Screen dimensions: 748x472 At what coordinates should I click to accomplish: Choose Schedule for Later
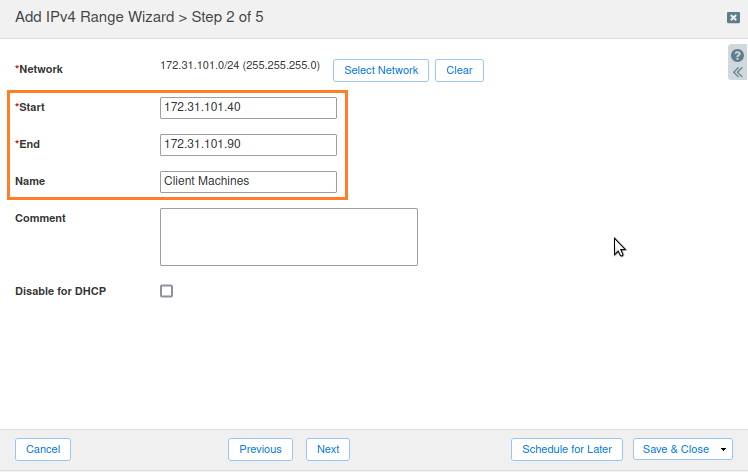(567, 449)
